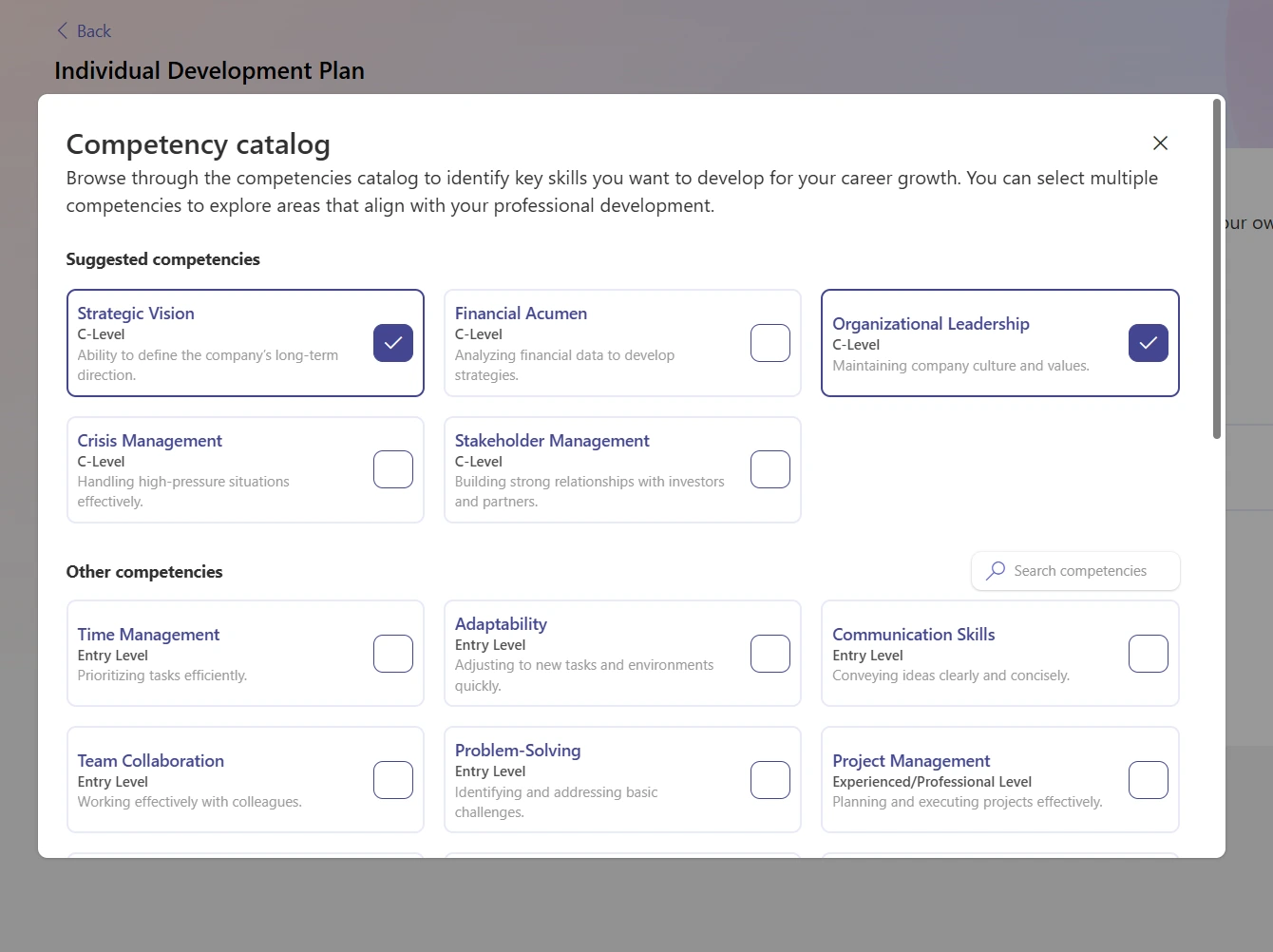Check the Project Management checkbox
Viewport: 1273px width, 952px height.
(1149, 780)
